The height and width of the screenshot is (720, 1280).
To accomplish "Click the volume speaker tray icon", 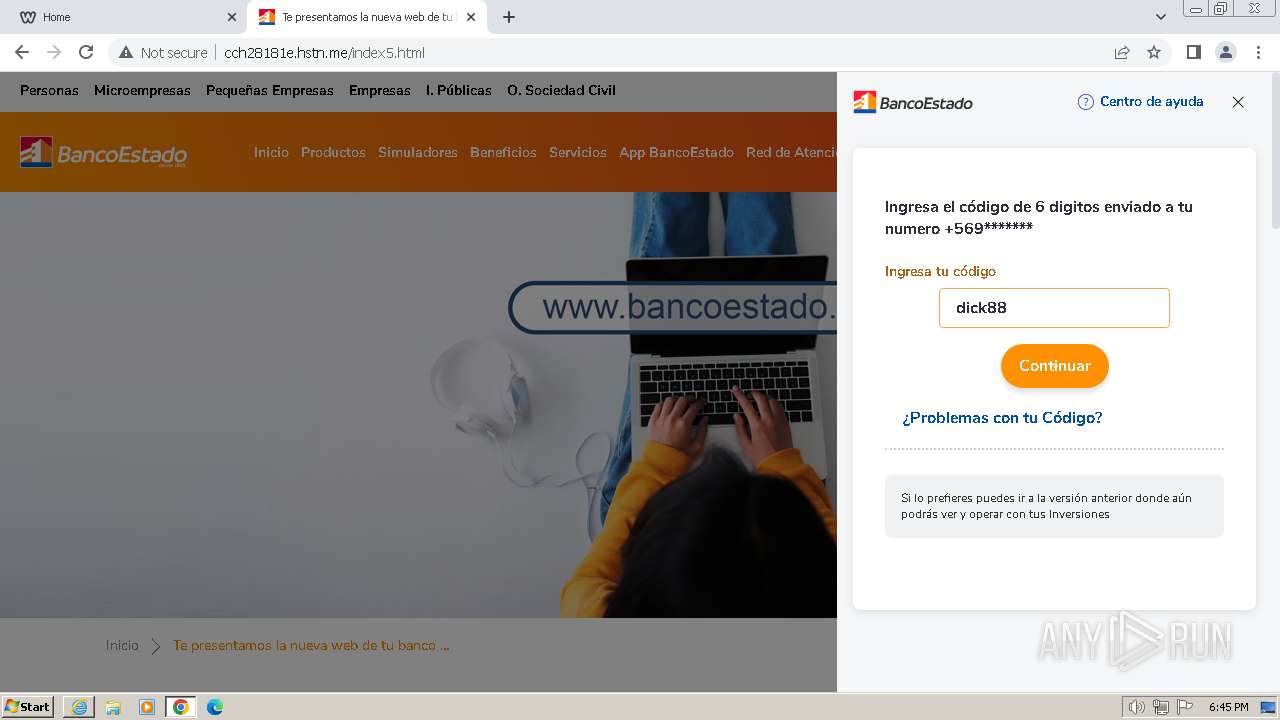I will [1136, 707].
